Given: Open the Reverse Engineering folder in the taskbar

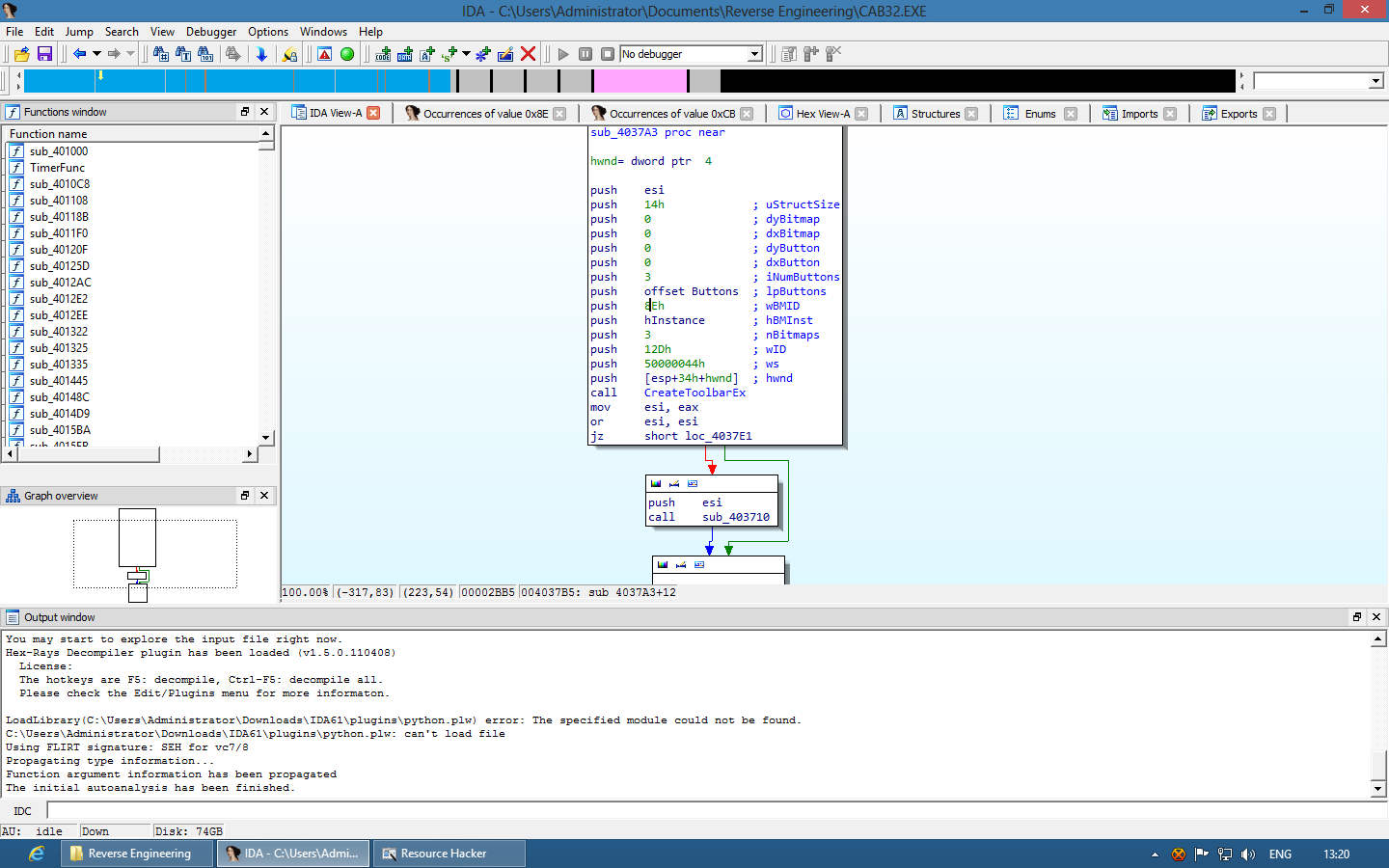Looking at the screenshot, I should point(137,854).
